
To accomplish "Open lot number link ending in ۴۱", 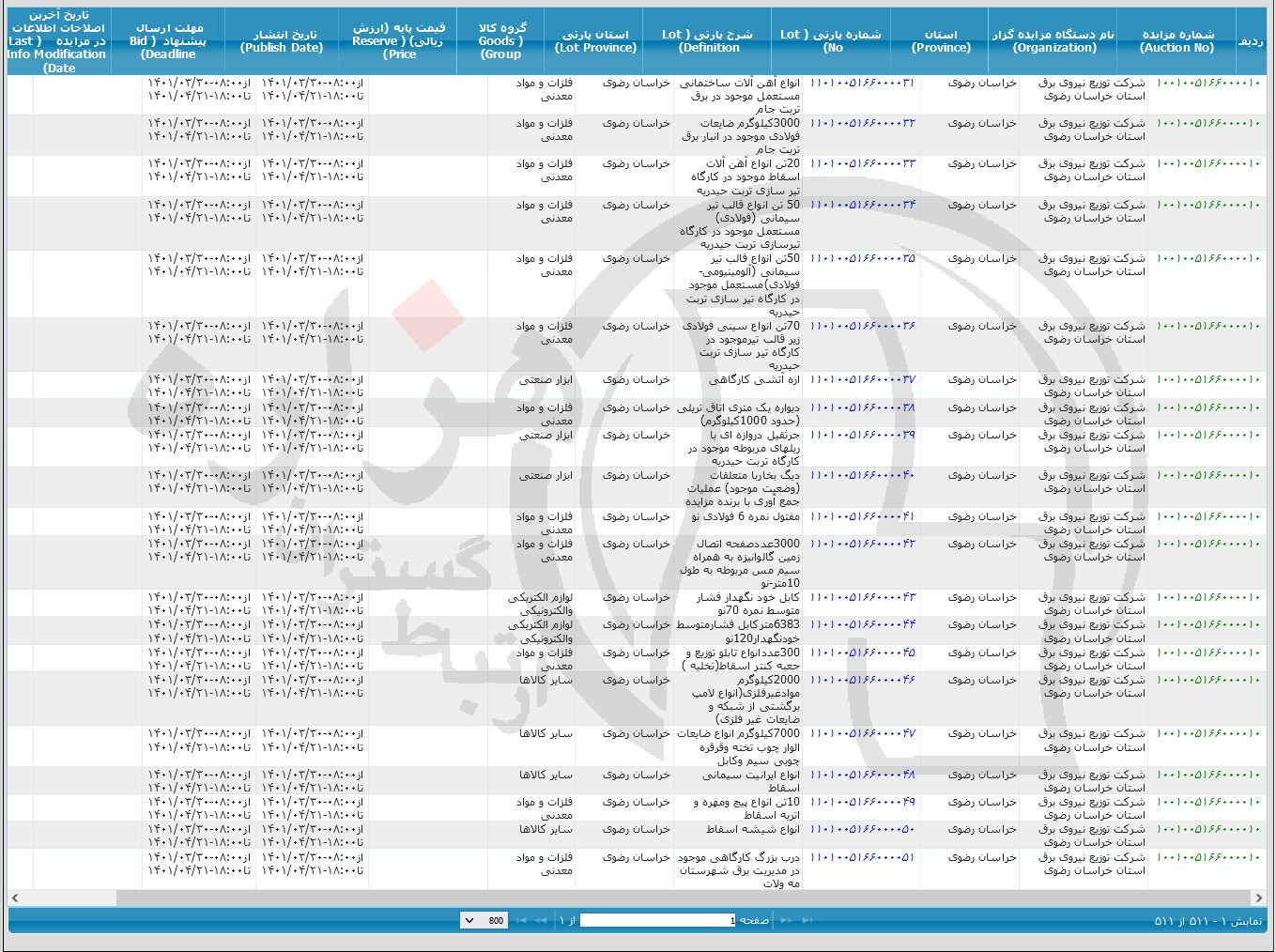I will (862, 516).
